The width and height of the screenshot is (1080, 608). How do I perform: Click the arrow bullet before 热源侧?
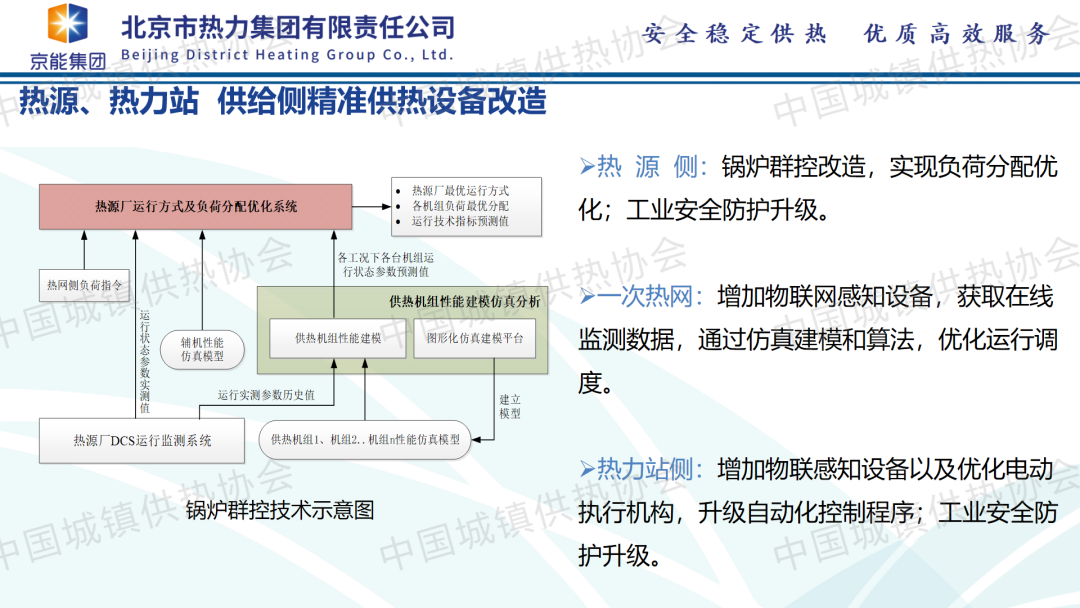point(587,167)
